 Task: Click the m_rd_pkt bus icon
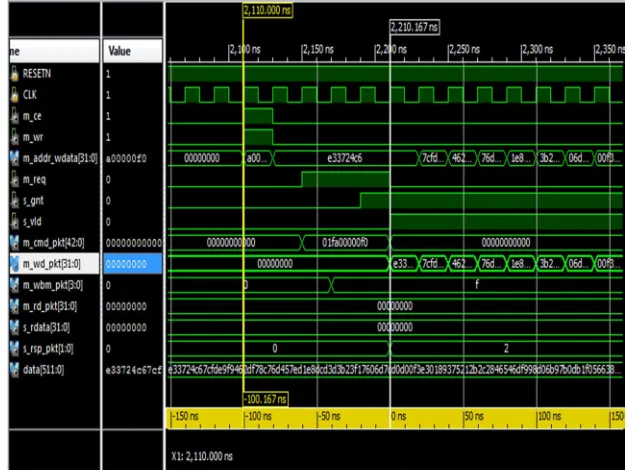(x=14, y=306)
